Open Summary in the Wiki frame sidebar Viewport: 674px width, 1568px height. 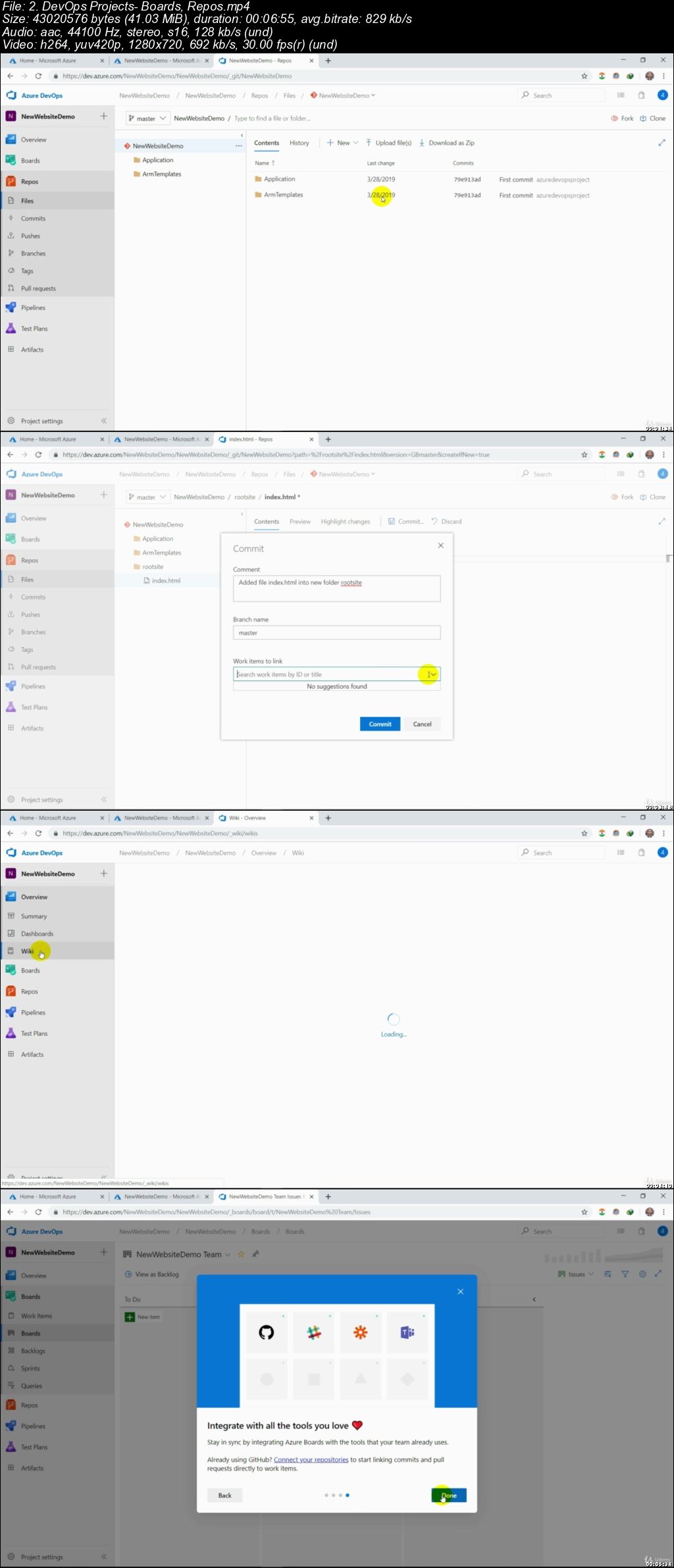[34, 916]
